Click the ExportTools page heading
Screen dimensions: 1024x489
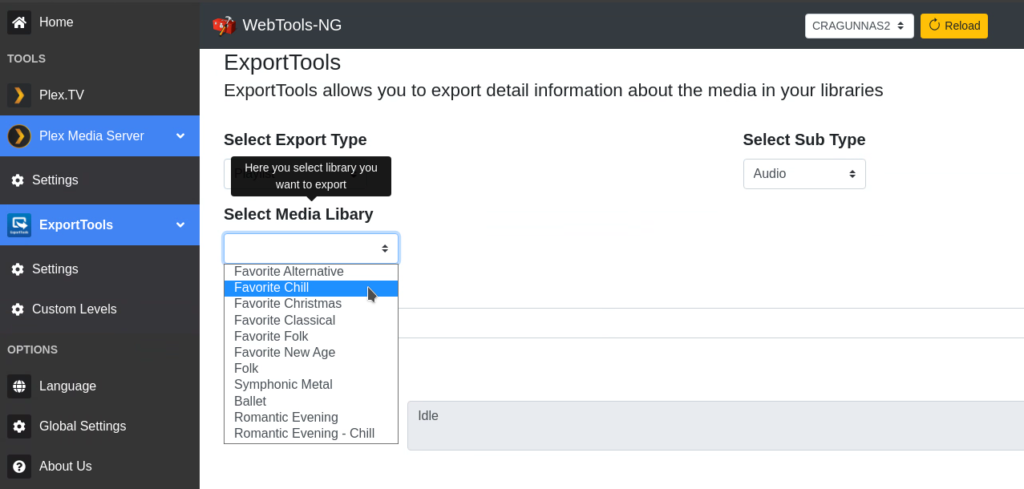click(x=282, y=63)
